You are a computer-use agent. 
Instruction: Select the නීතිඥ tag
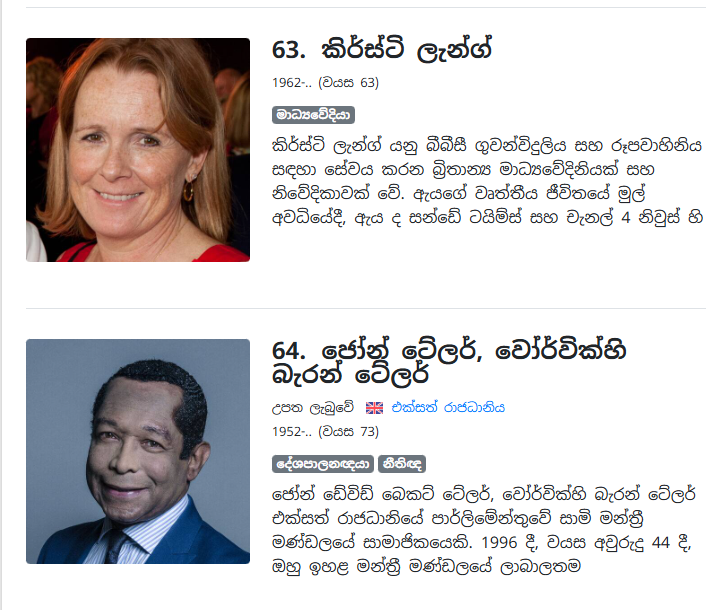pos(402,464)
